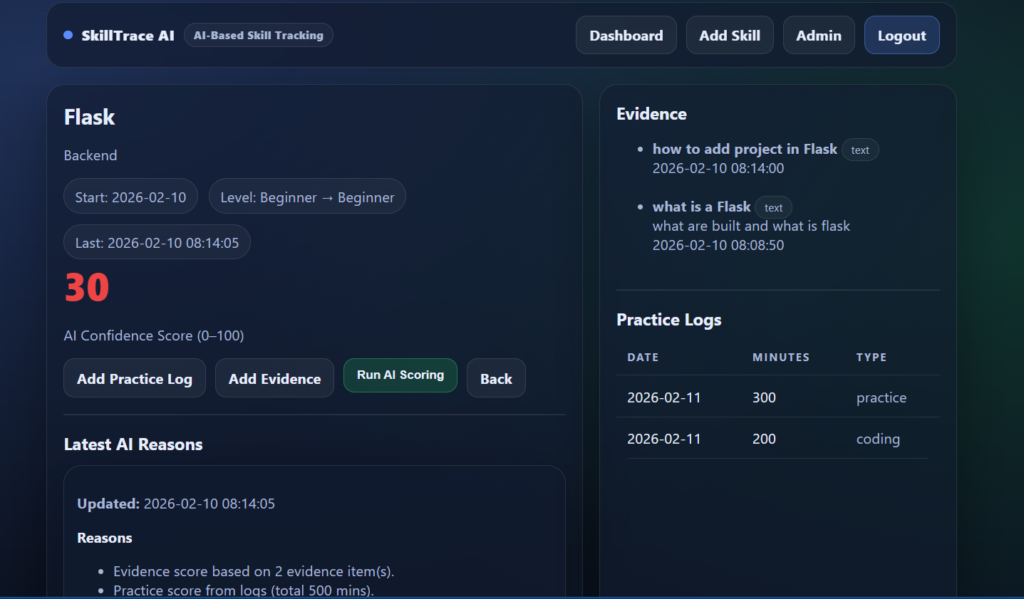Return using the Back button
The height and width of the screenshot is (599, 1024).
(x=496, y=378)
